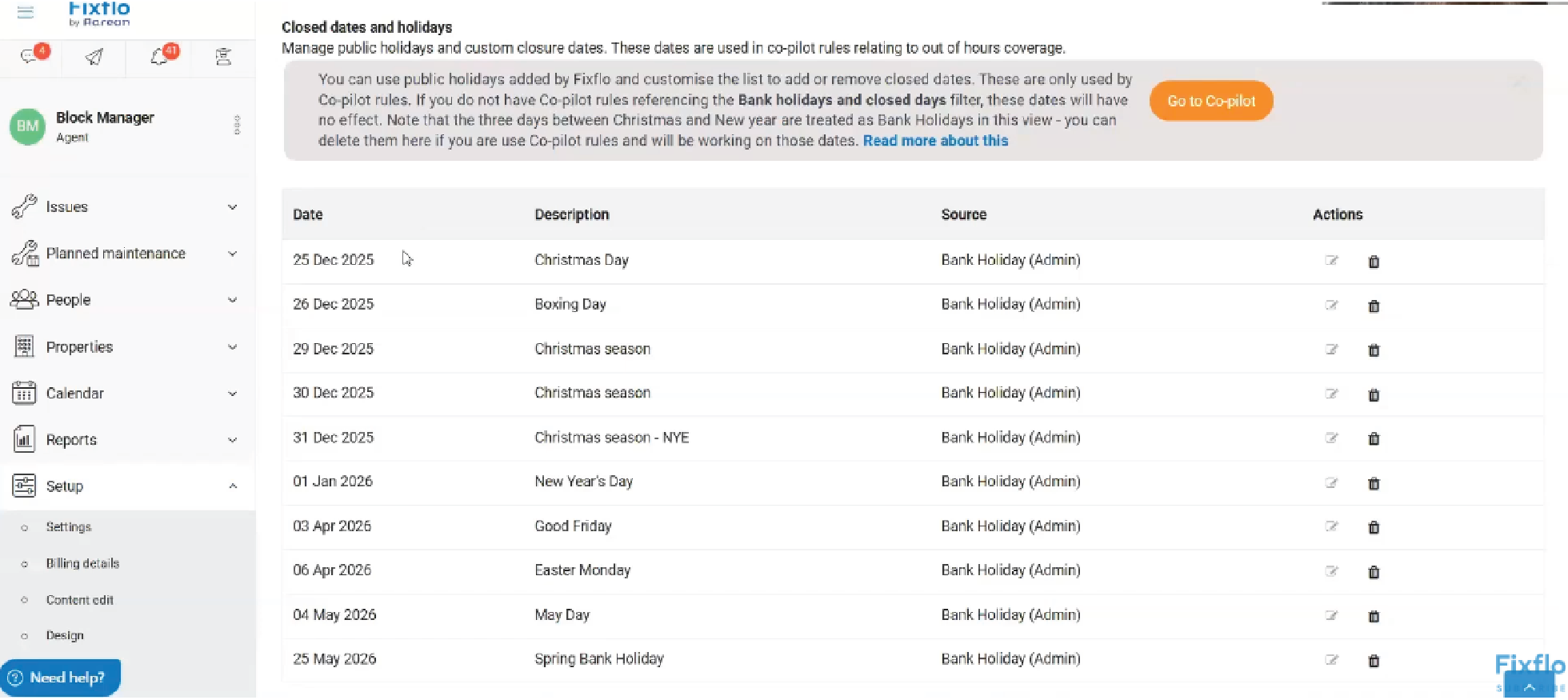Follow the Read more about this link
1568x700 pixels.
click(935, 141)
